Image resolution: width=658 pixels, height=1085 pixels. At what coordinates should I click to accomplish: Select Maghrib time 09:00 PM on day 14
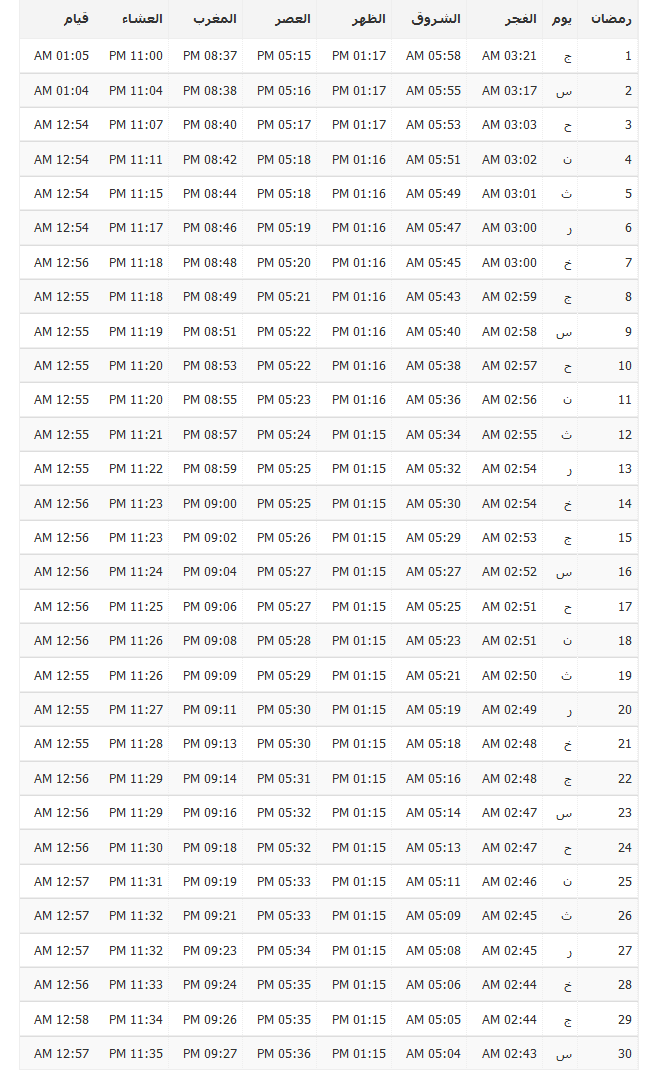pos(210,504)
